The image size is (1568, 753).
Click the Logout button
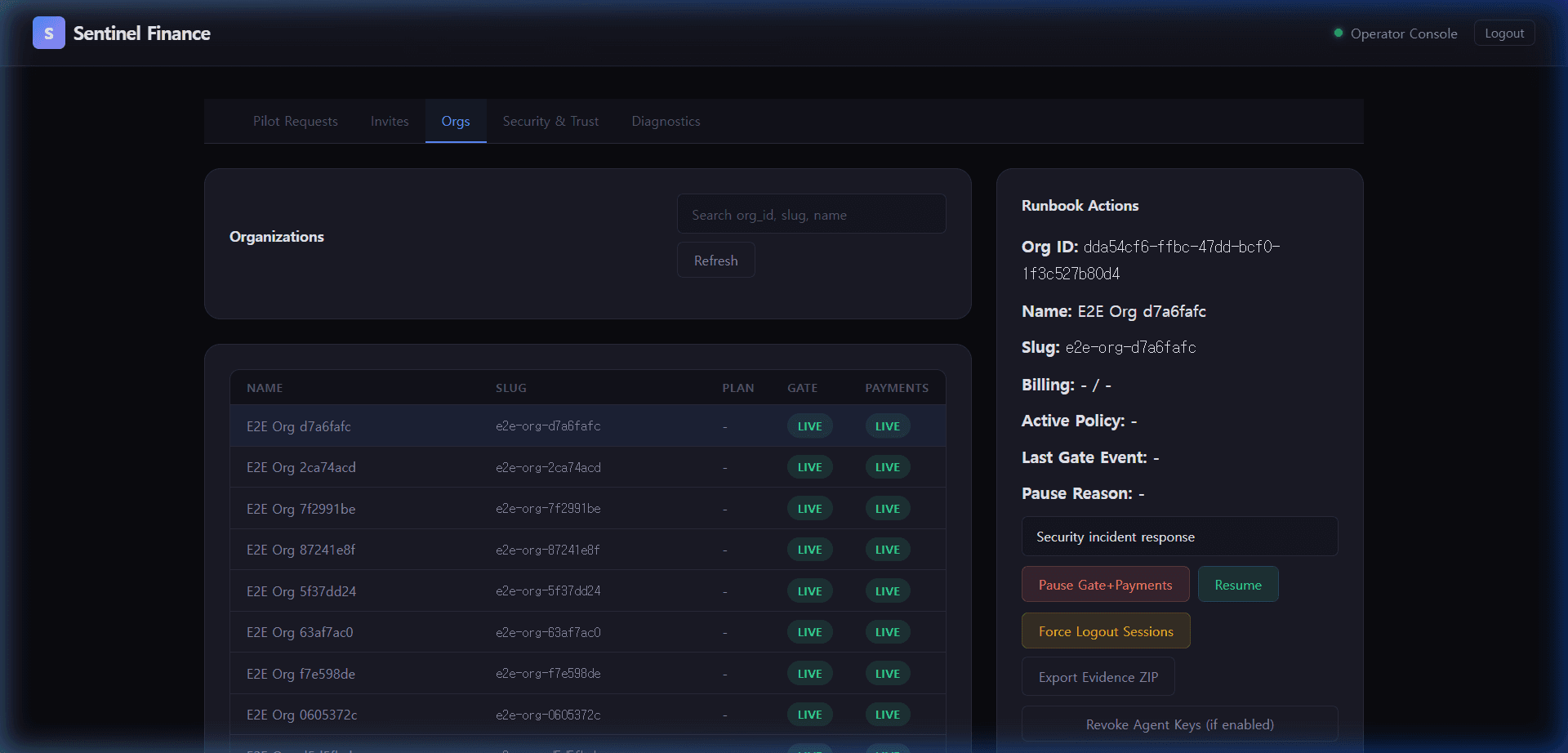point(1503,33)
